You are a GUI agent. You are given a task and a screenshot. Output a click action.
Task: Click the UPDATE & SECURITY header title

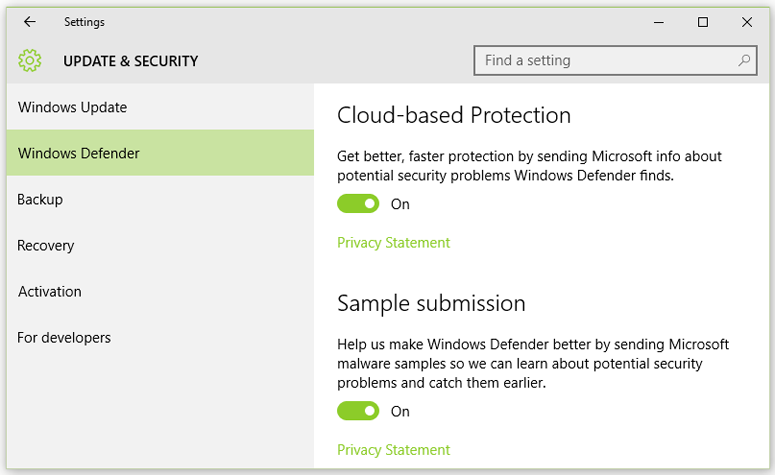131,61
